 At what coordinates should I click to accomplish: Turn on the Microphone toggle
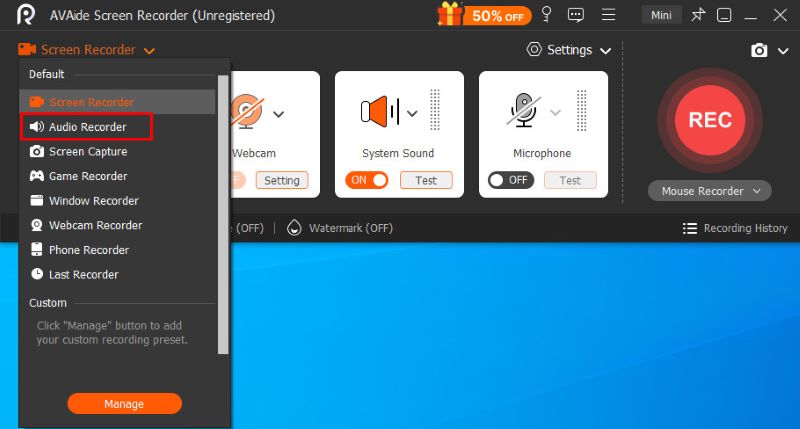(x=511, y=180)
